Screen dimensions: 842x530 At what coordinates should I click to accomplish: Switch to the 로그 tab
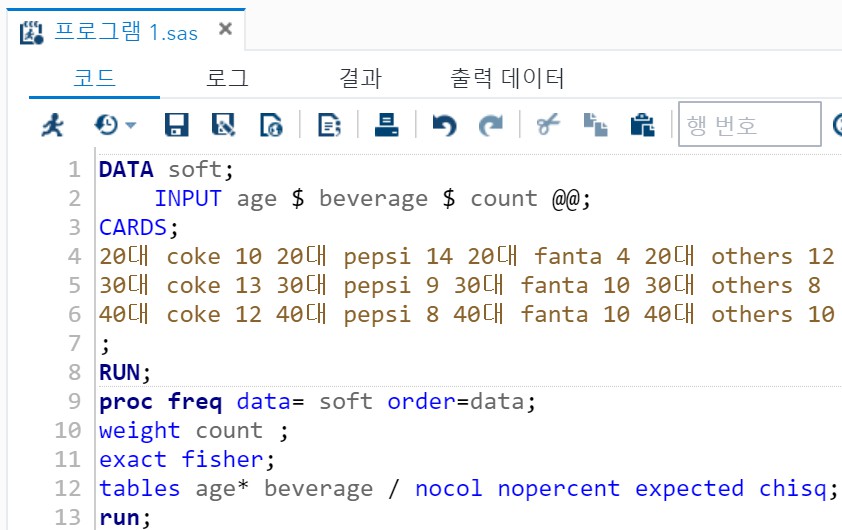pyautogui.click(x=228, y=78)
